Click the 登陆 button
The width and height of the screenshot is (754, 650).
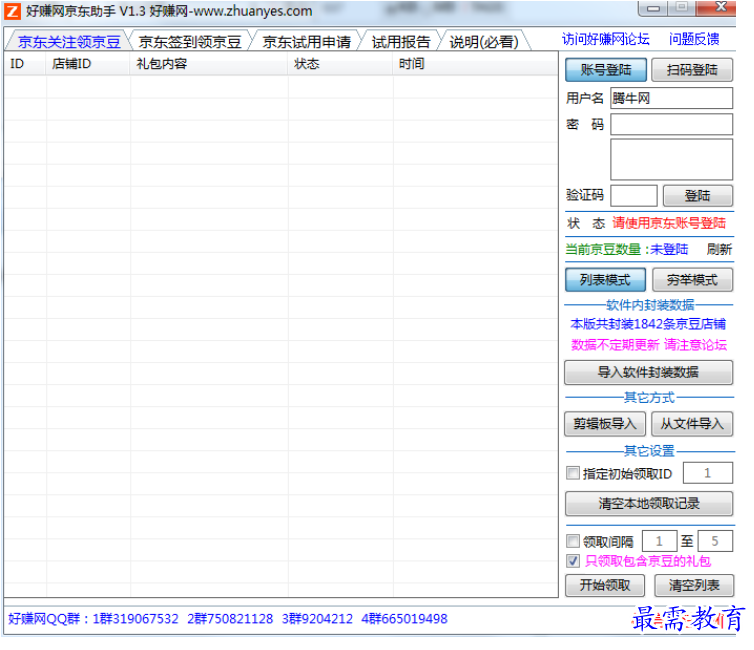click(698, 196)
